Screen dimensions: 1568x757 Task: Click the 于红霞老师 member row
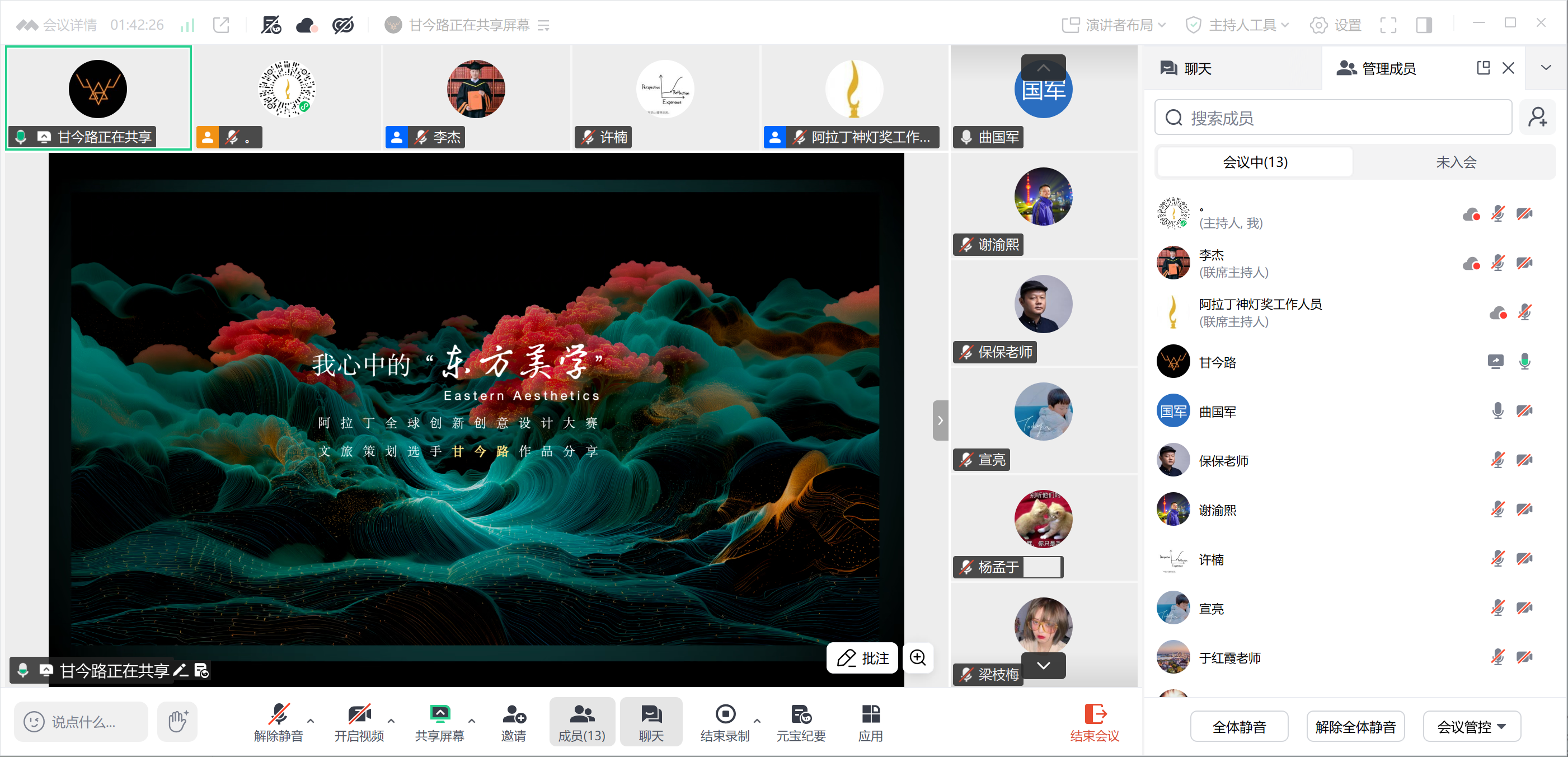1350,658
